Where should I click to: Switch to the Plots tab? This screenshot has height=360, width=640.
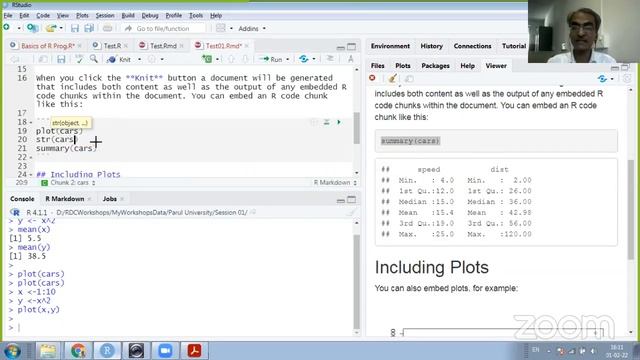402,66
